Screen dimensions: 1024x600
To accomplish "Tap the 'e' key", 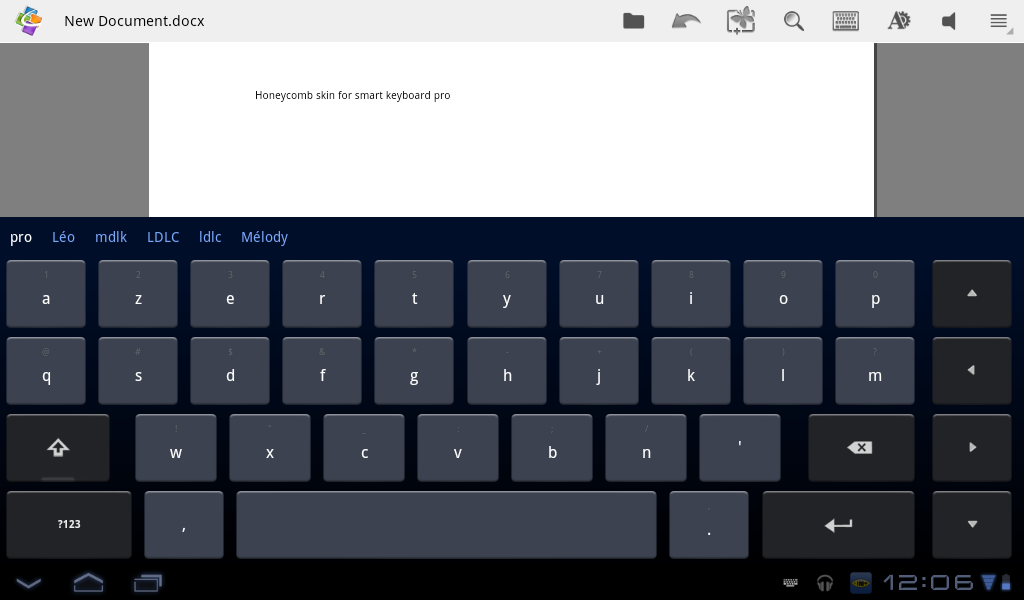I will coord(230,294).
